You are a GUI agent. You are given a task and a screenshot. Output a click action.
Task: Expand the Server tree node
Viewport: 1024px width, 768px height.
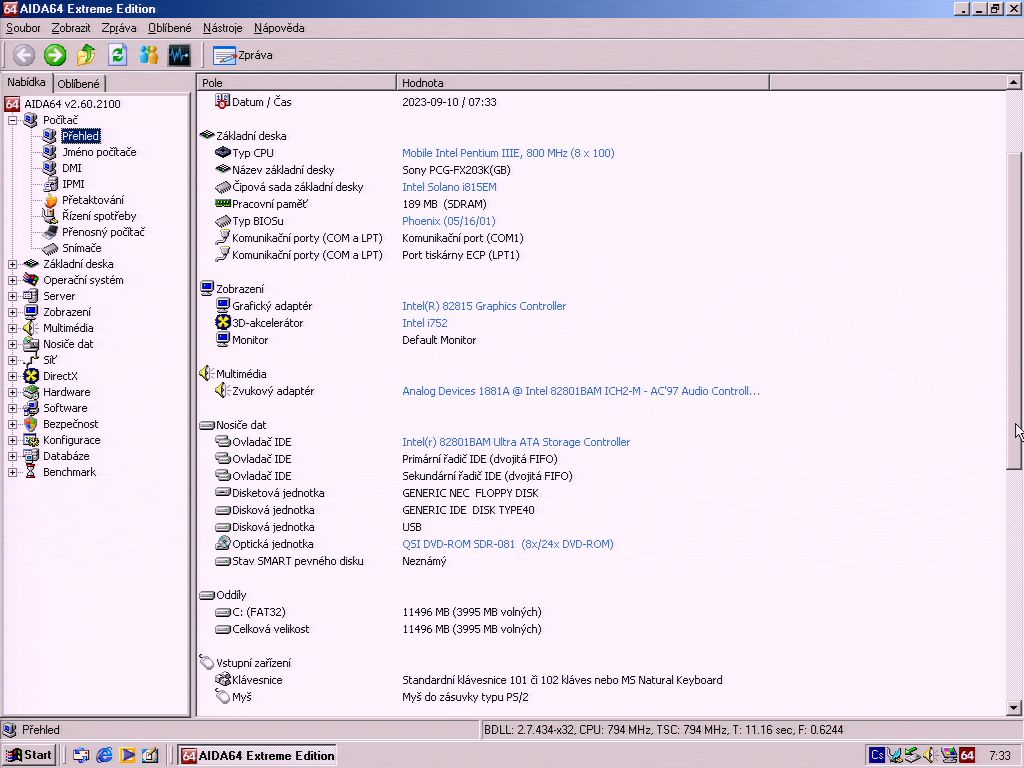pyautogui.click(x=12, y=296)
